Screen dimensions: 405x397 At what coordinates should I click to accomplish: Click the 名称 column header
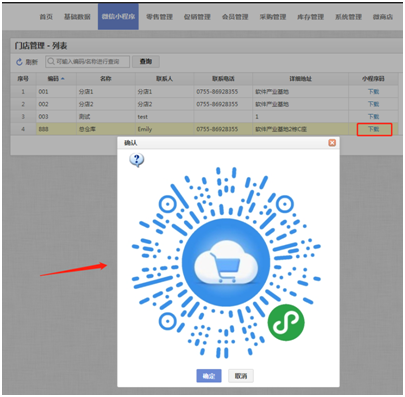coord(106,79)
